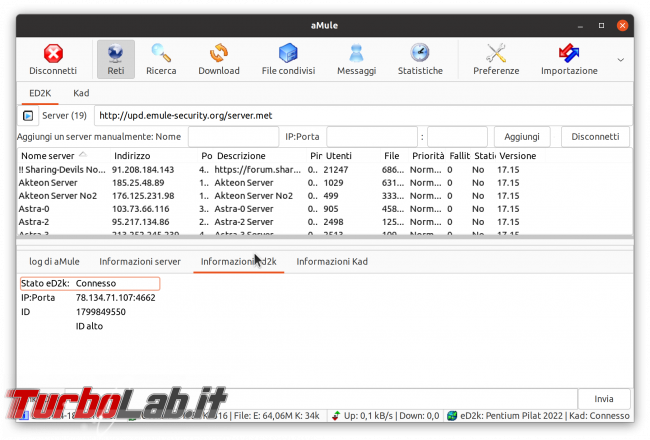Click address 103.73.66.116
This screenshot has width=650, height=440.
pos(141,209)
